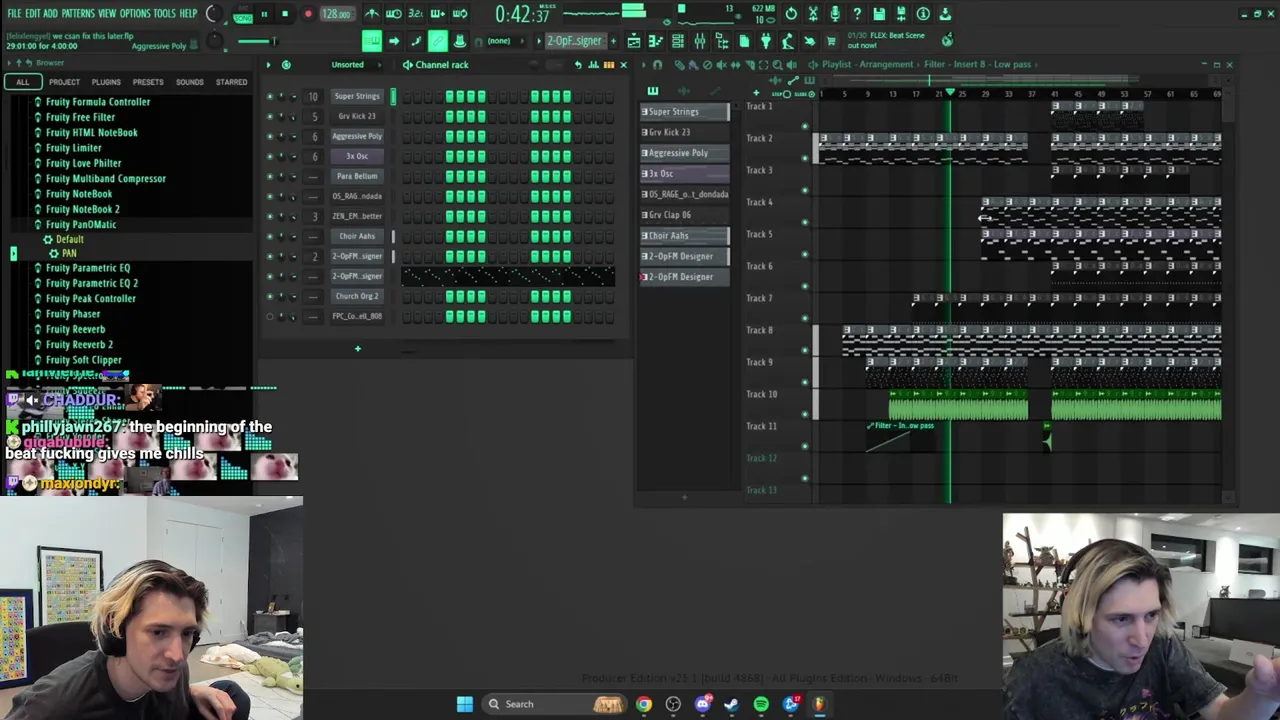Select the Default preset under Fruity PanOMatic
The image size is (1280, 720).
click(69, 240)
